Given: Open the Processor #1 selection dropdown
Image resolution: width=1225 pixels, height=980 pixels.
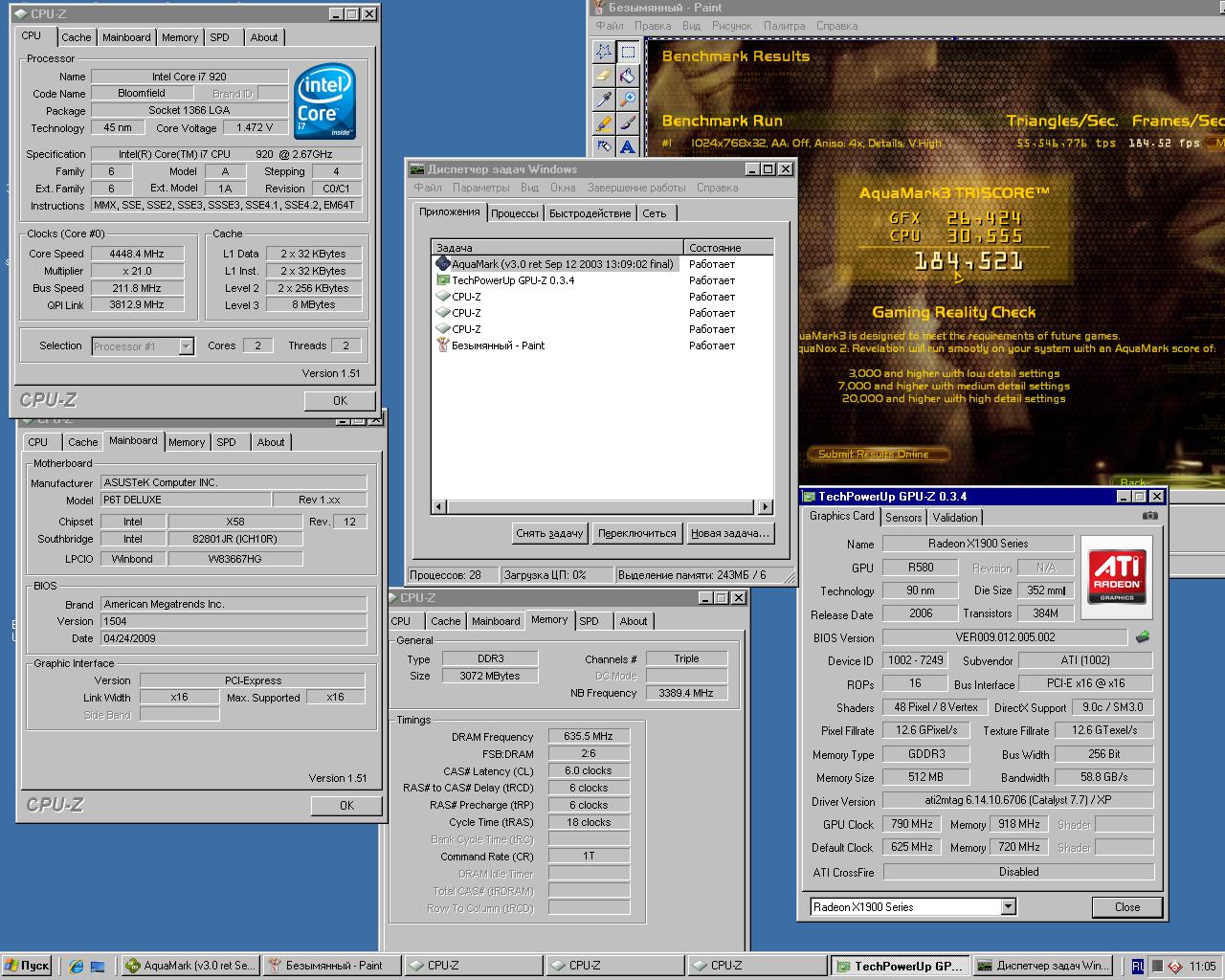Looking at the screenshot, I should [187, 346].
